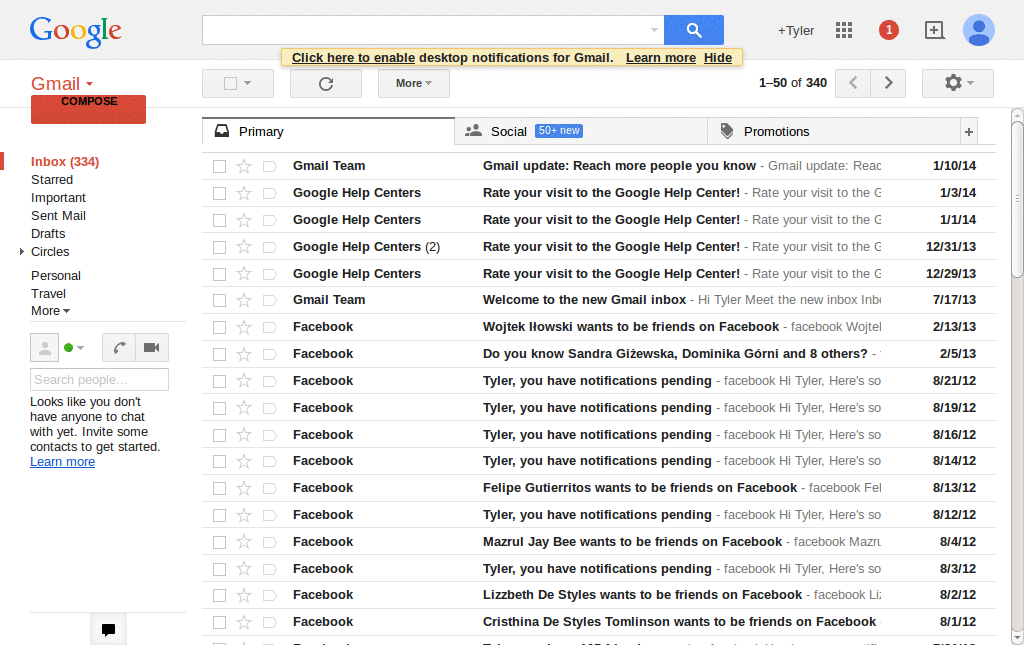Go to older messages with right arrow

coord(888,83)
